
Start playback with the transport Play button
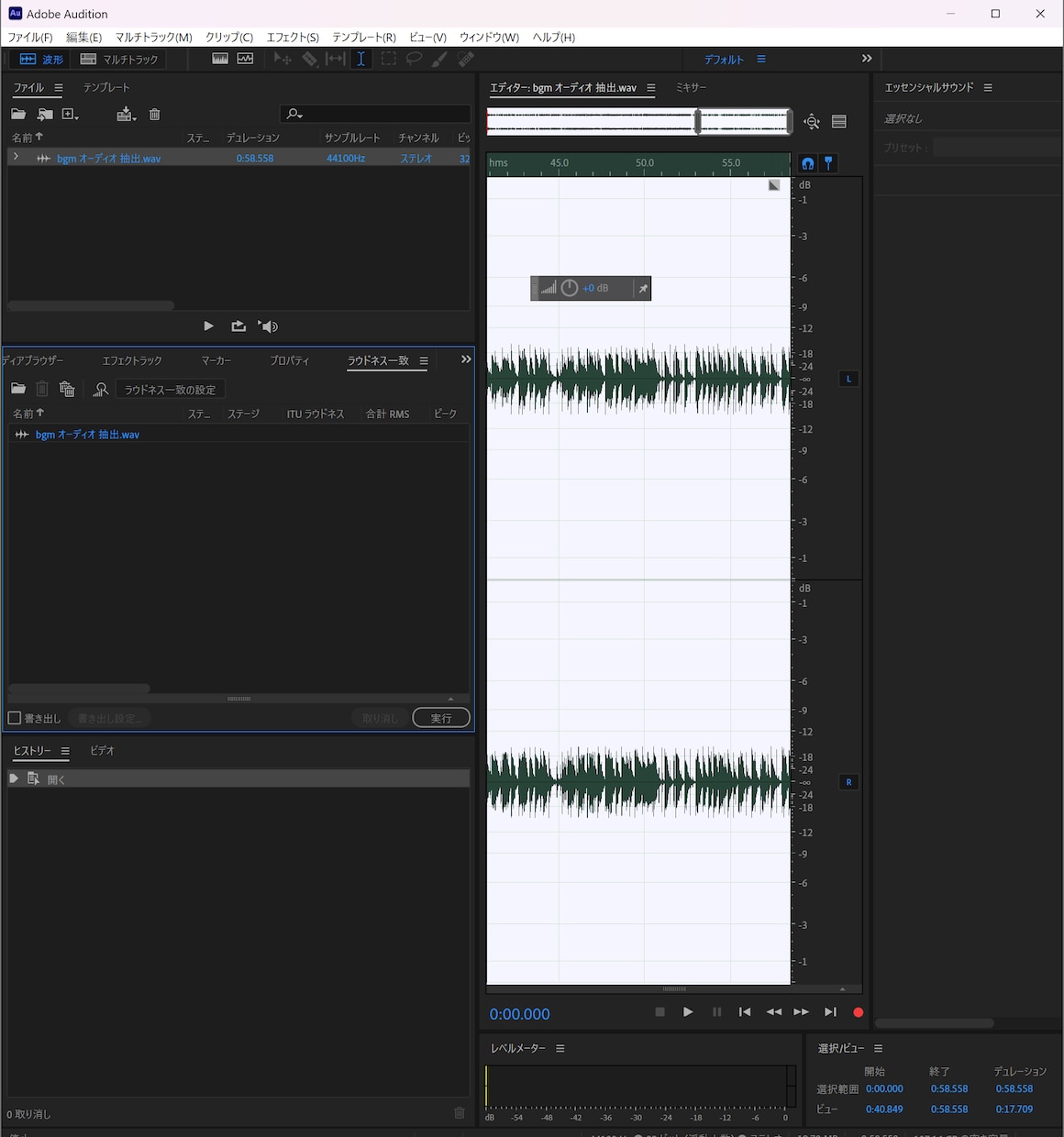pos(688,1012)
